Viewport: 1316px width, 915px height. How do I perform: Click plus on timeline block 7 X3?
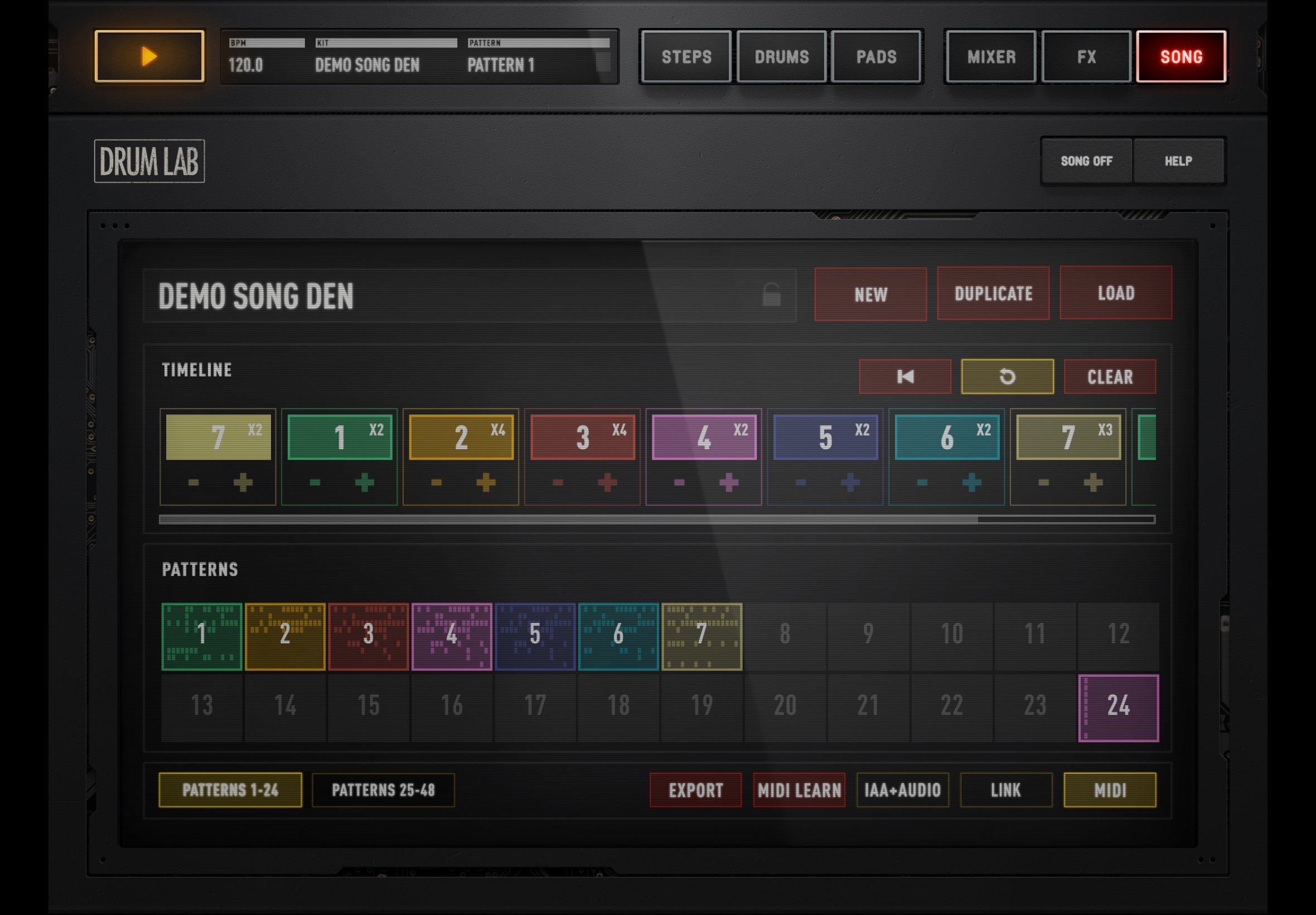click(1093, 482)
